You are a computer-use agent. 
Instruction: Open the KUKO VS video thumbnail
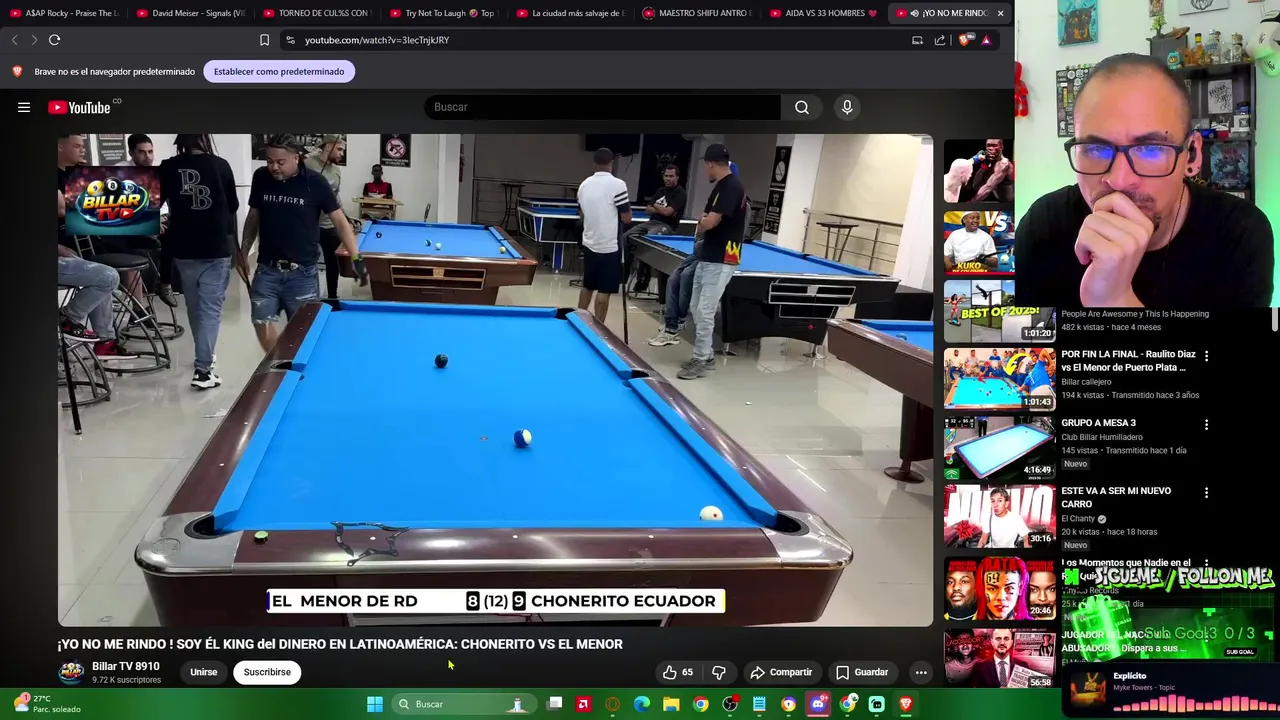click(979, 242)
